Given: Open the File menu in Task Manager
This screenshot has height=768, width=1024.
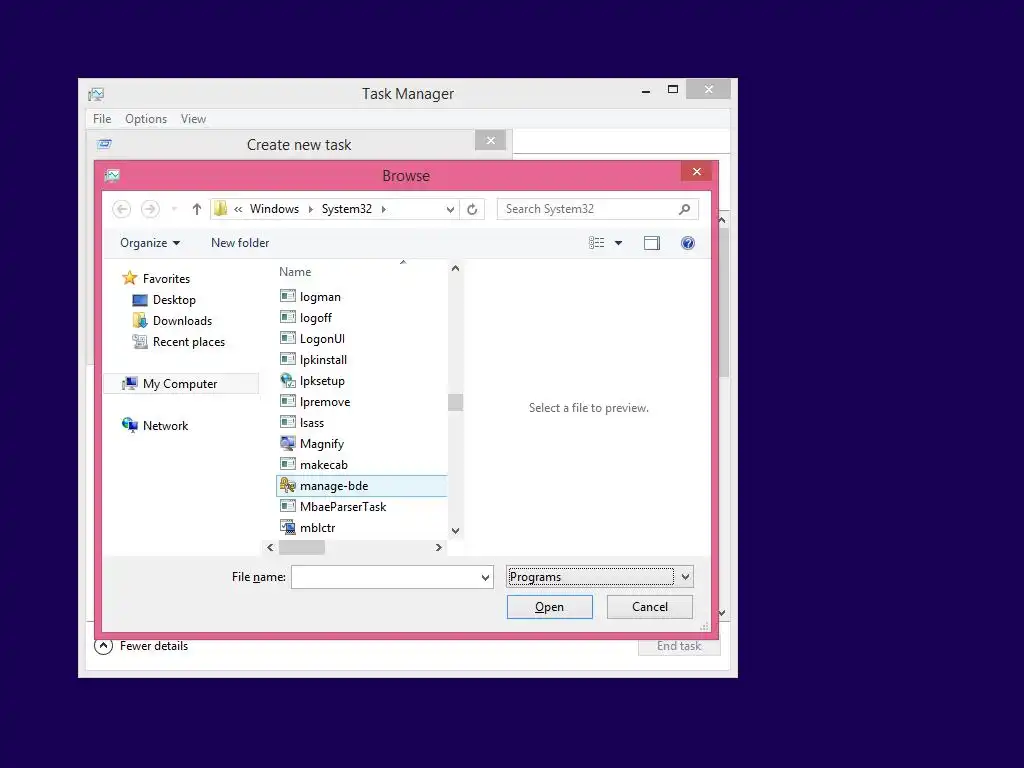Looking at the screenshot, I should (x=102, y=119).
